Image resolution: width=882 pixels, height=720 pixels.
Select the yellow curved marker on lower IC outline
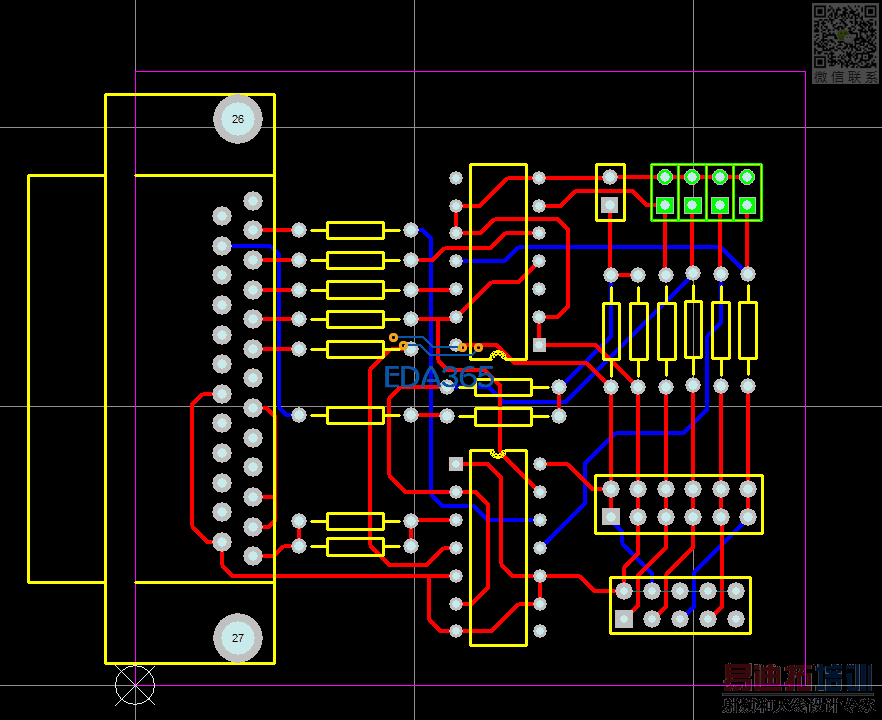click(x=498, y=453)
